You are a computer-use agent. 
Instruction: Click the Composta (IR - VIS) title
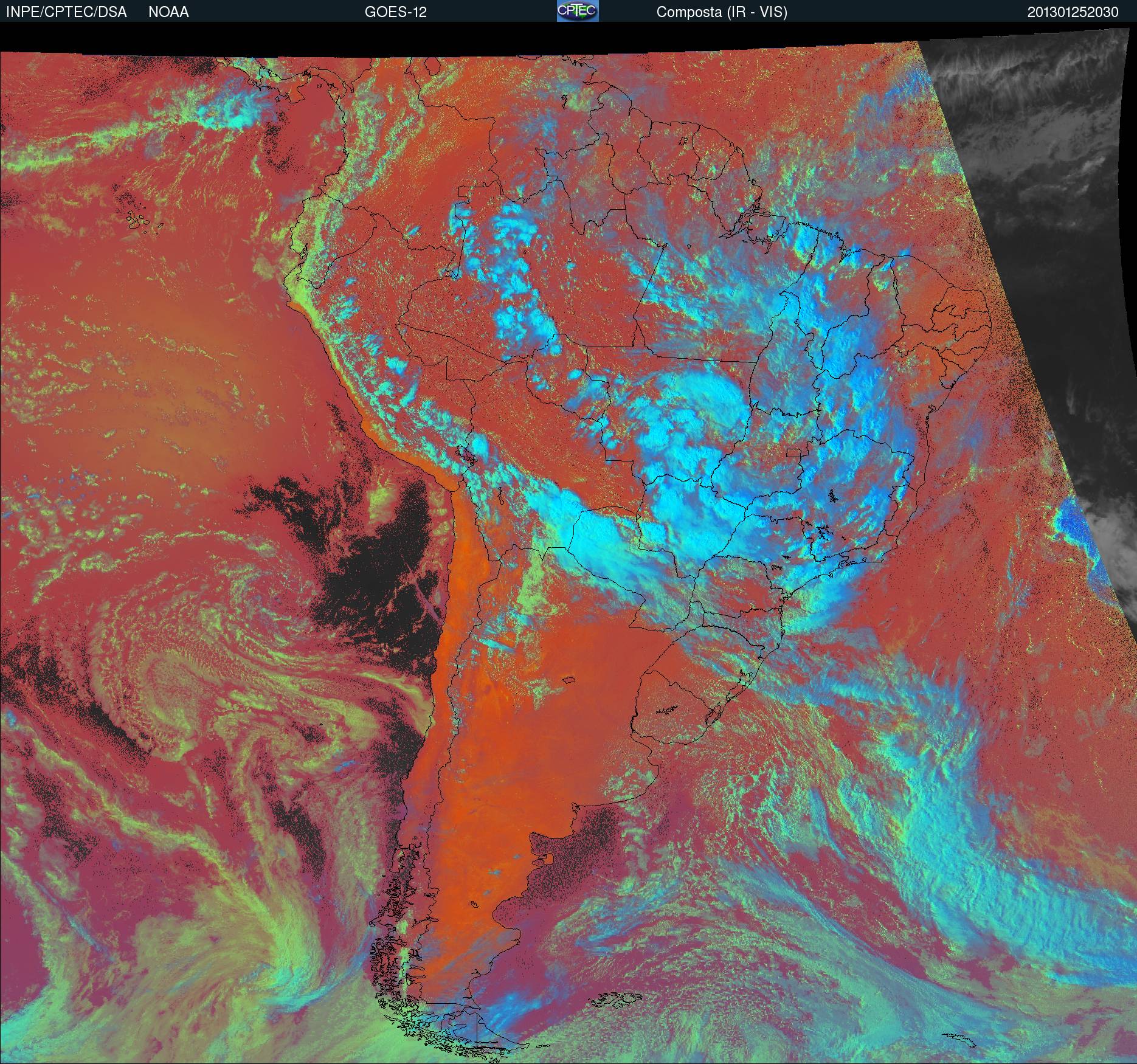point(722,12)
